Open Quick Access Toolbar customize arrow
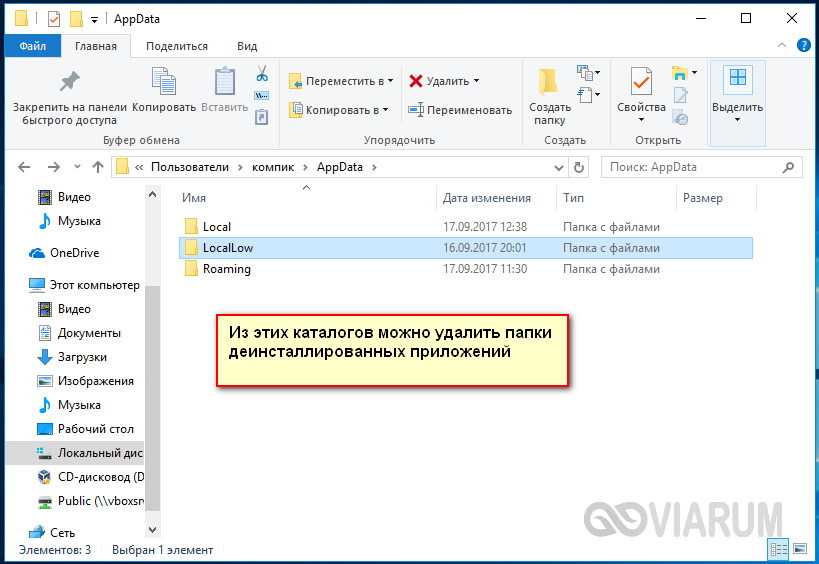Screen dimensions: 819x564 [95, 20]
